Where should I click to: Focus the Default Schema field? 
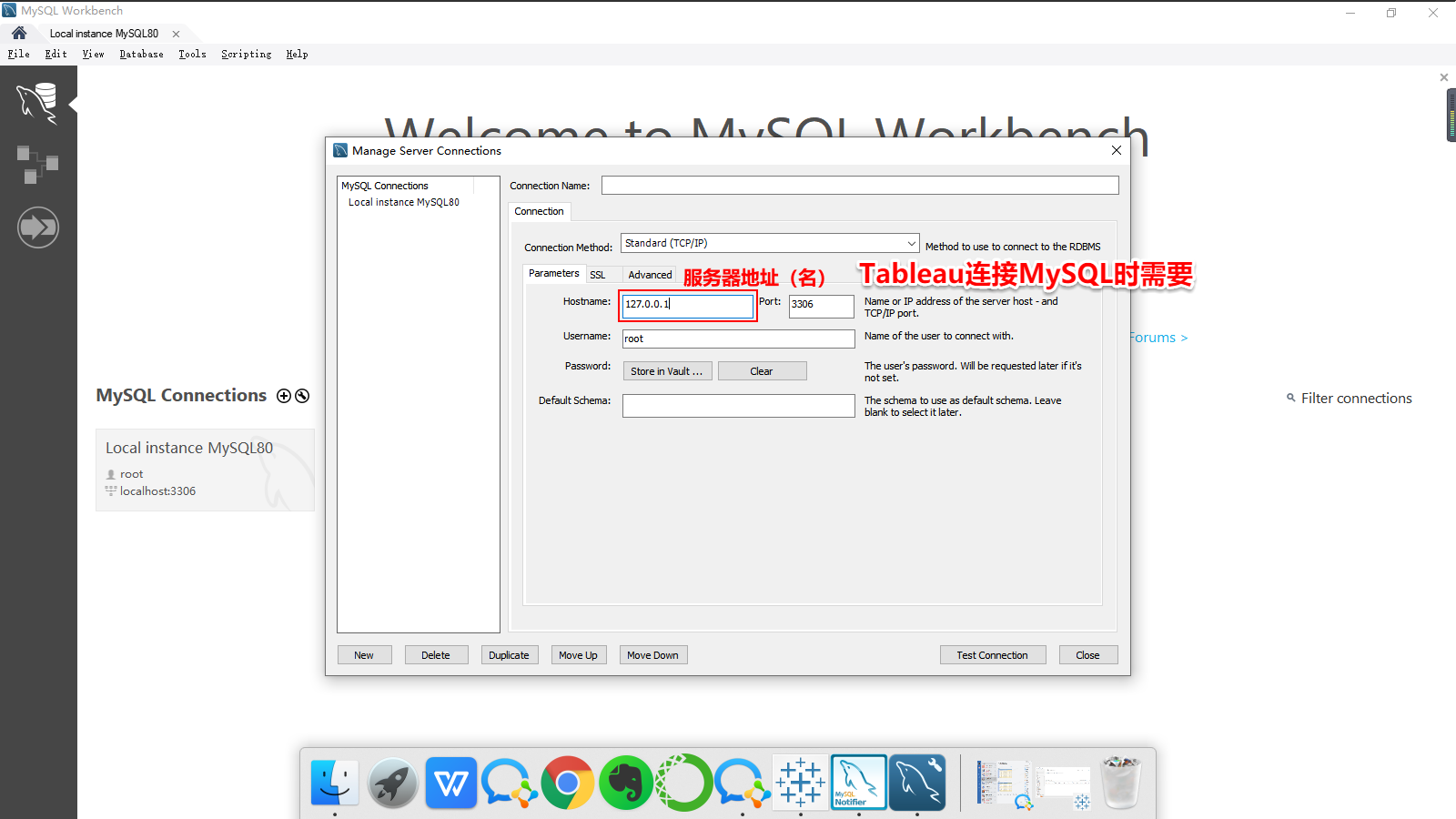(x=739, y=406)
